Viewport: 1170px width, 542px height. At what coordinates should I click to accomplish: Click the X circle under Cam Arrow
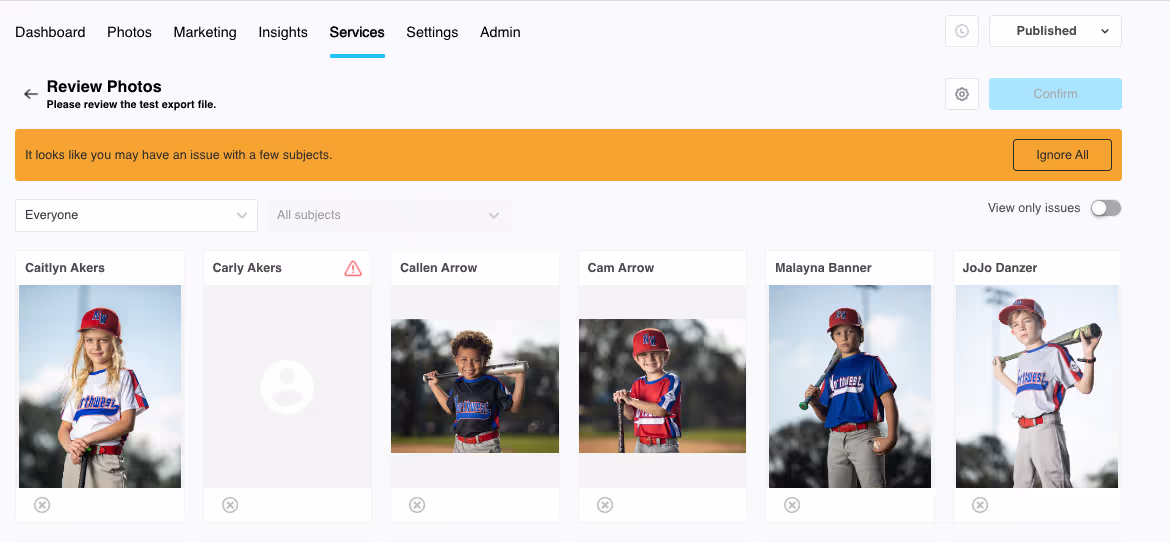605,505
